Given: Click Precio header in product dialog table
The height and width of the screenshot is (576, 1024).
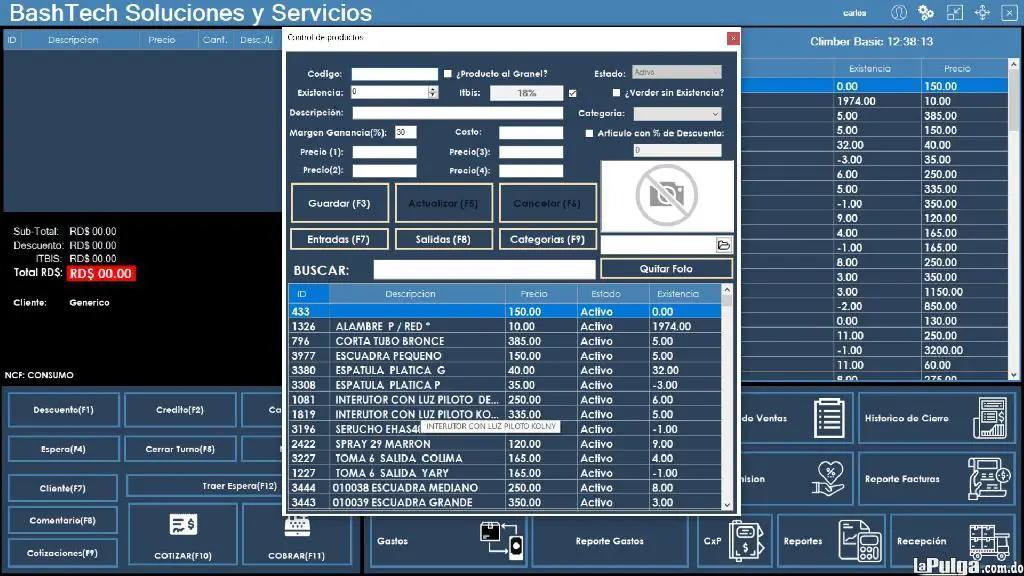Looking at the screenshot, I should tap(541, 294).
